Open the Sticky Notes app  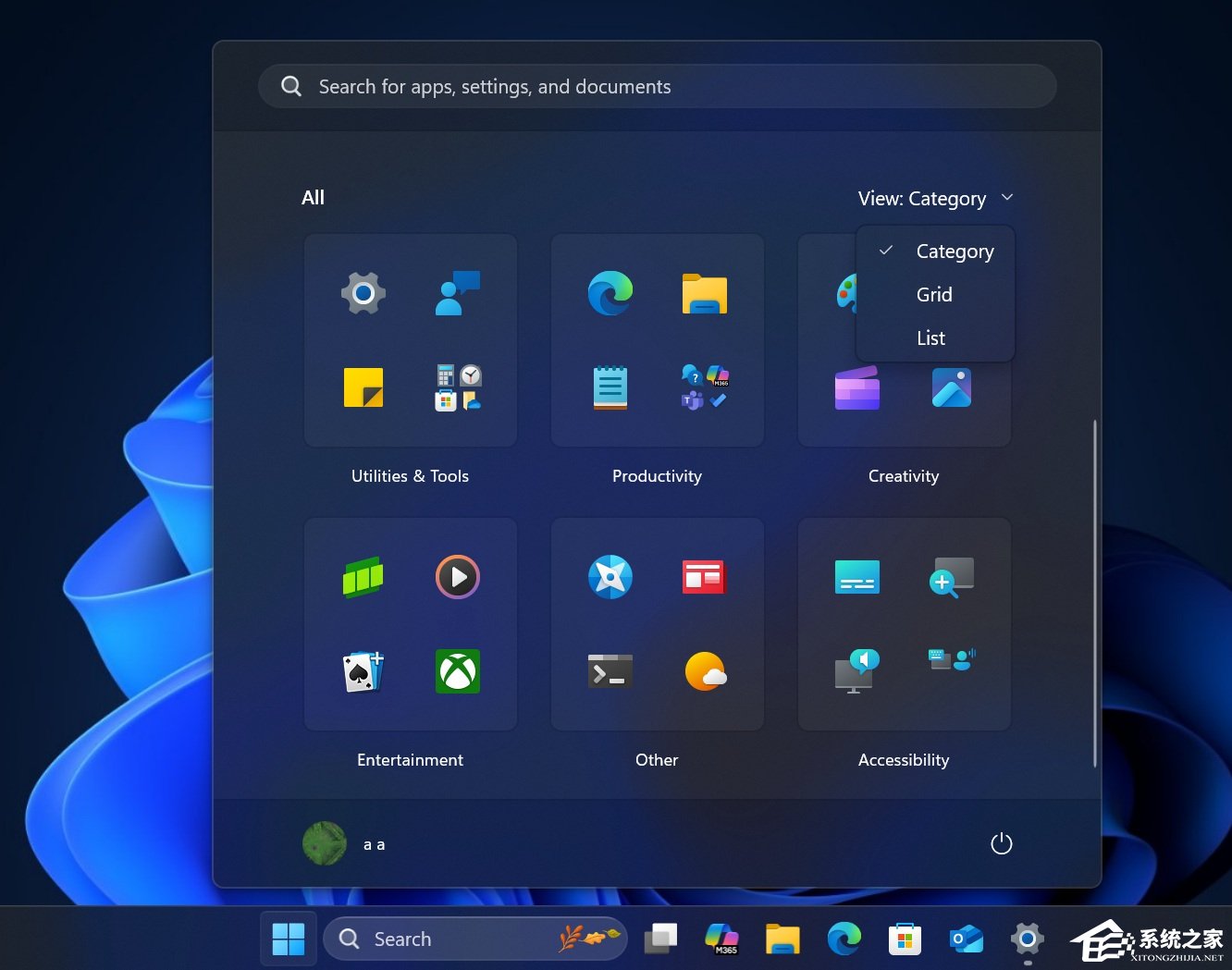coord(363,387)
